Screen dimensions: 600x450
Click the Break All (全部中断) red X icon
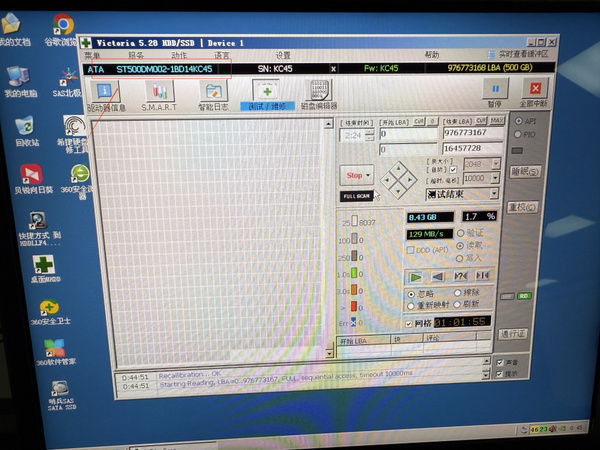535,89
